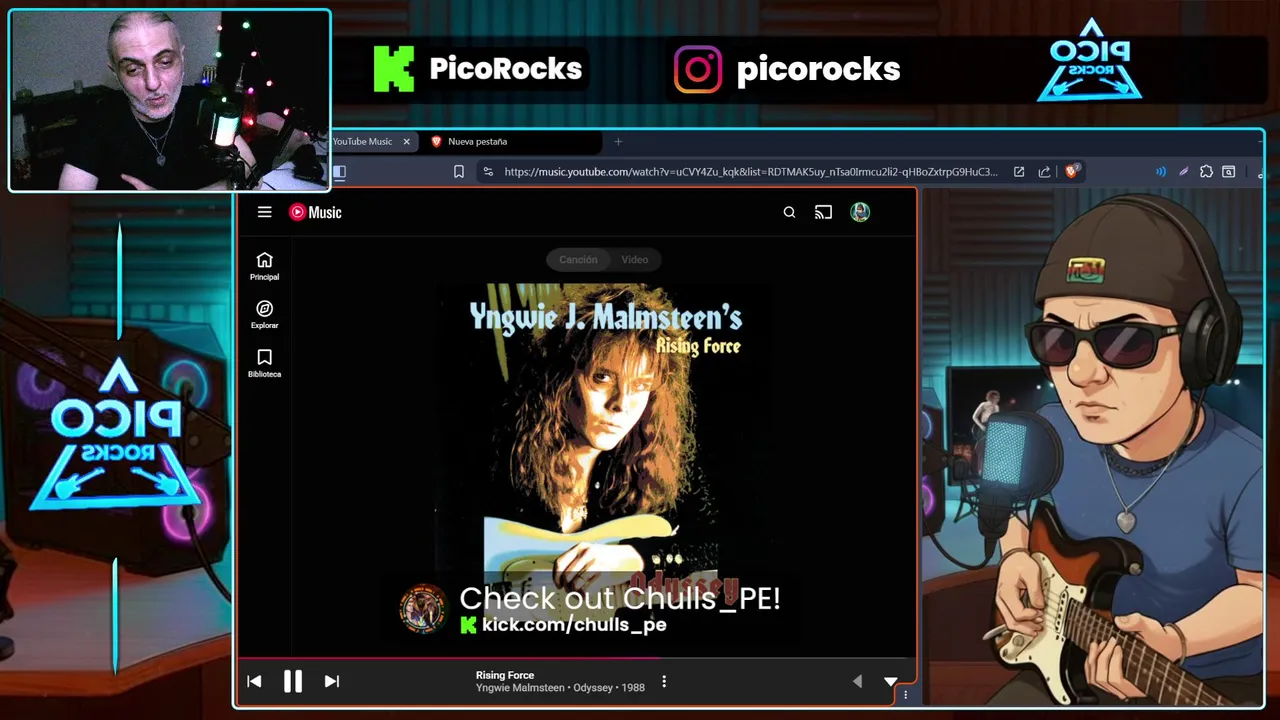
Task: Open Explorar in the sidebar
Action: point(264,315)
